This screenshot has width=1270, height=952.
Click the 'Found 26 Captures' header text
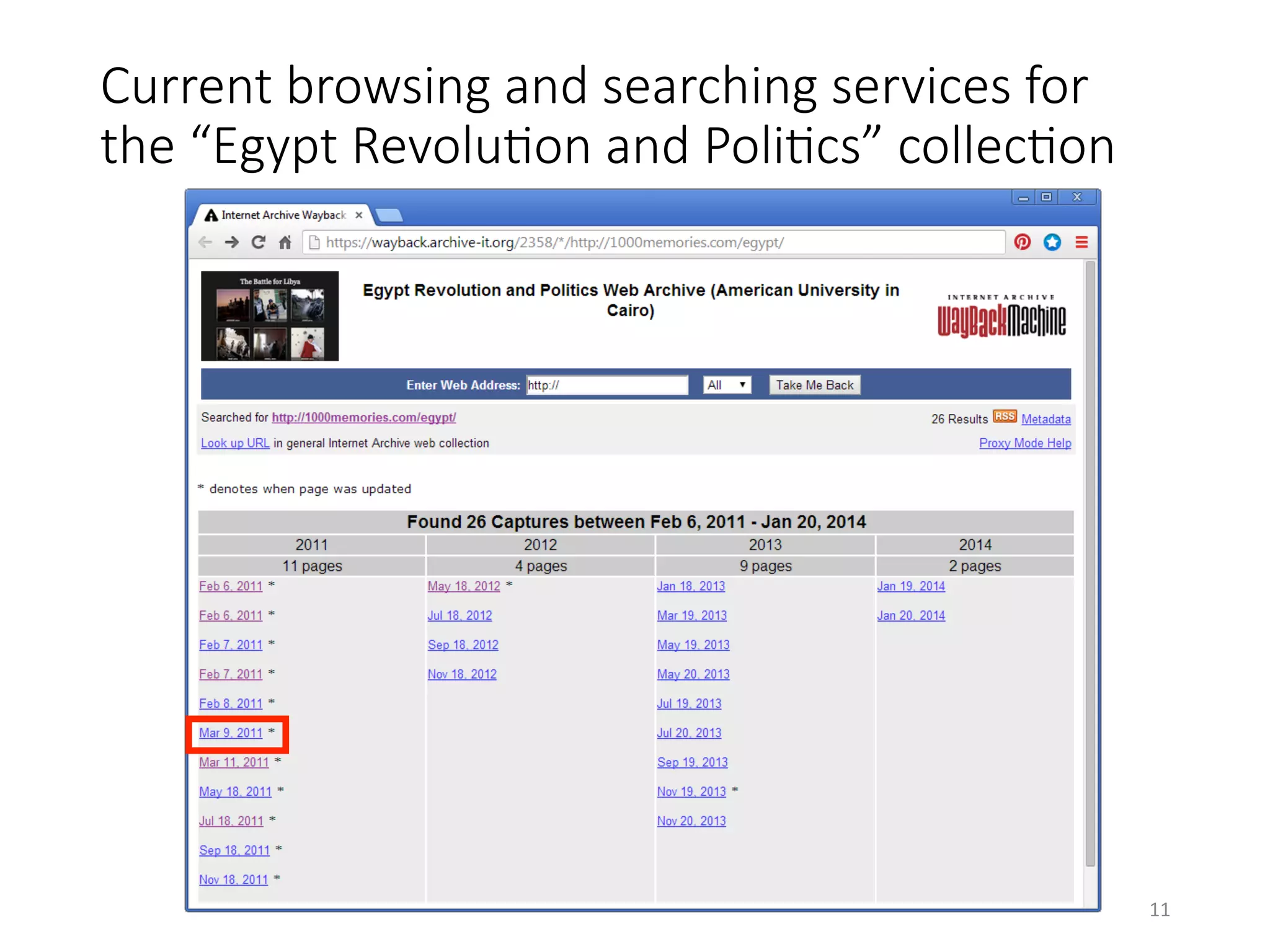pos(636,522)
